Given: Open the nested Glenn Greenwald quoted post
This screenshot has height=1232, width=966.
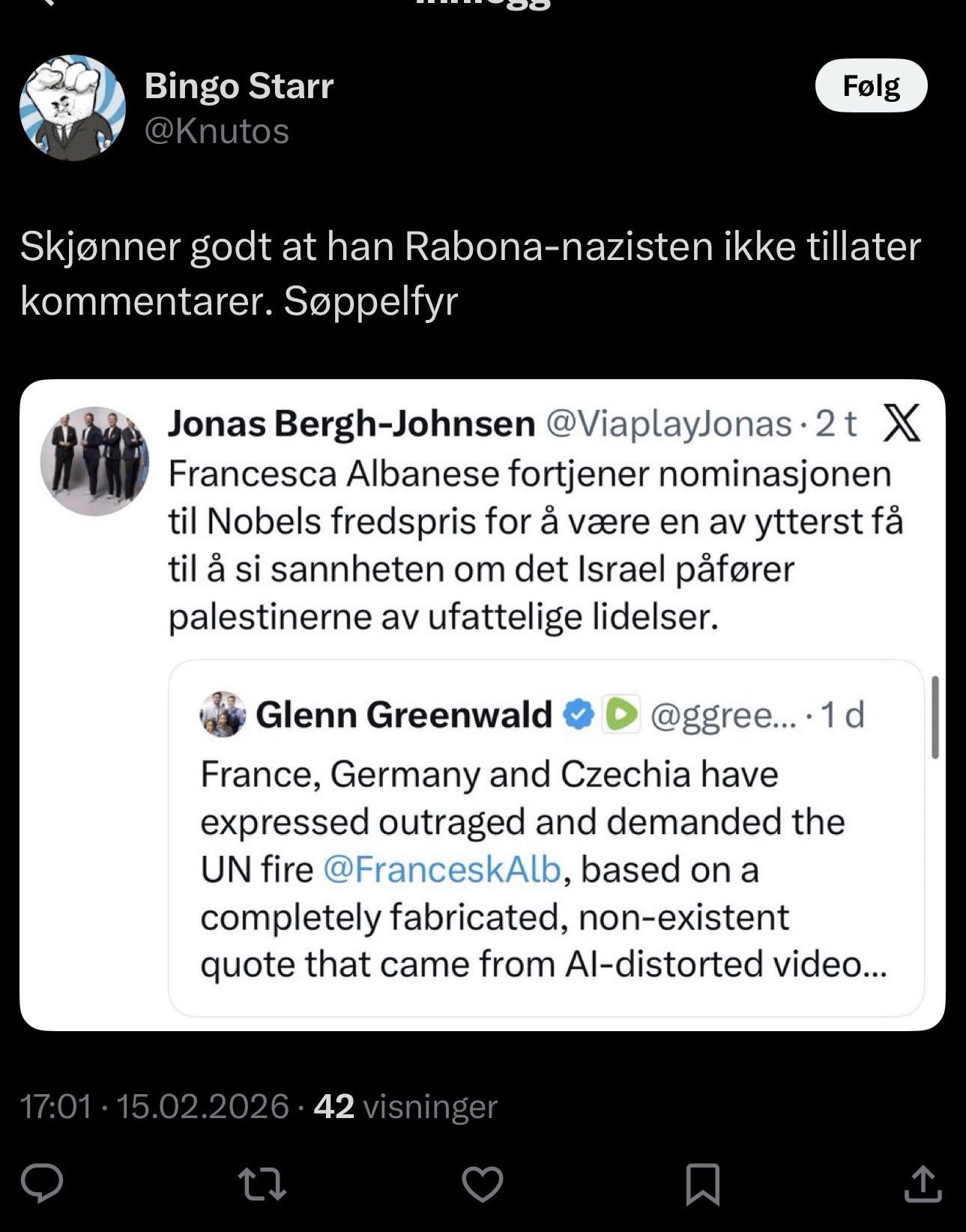Looking at the screenshot, I should tap(546, 869).
